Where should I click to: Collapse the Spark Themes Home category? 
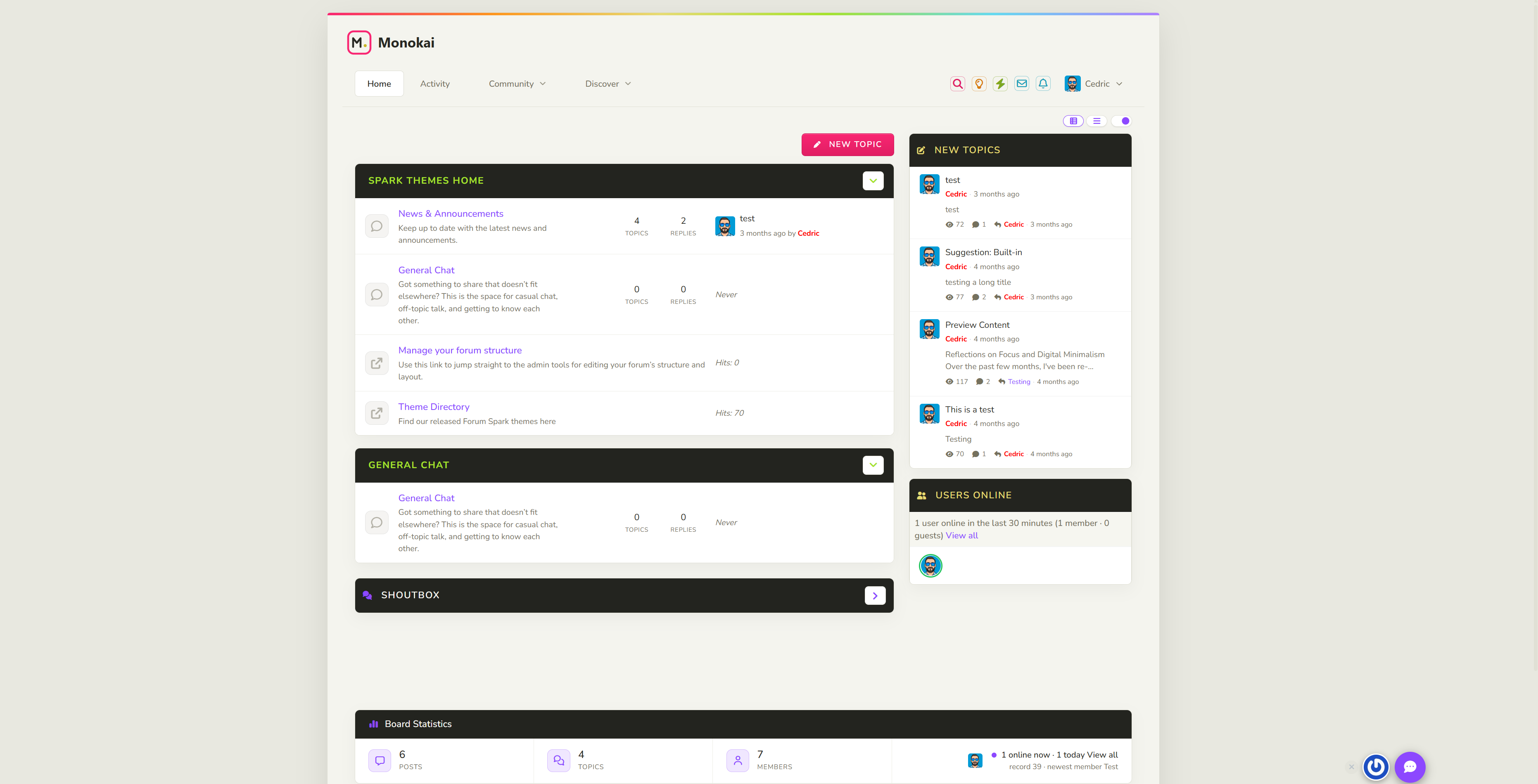tap(873, 181)
